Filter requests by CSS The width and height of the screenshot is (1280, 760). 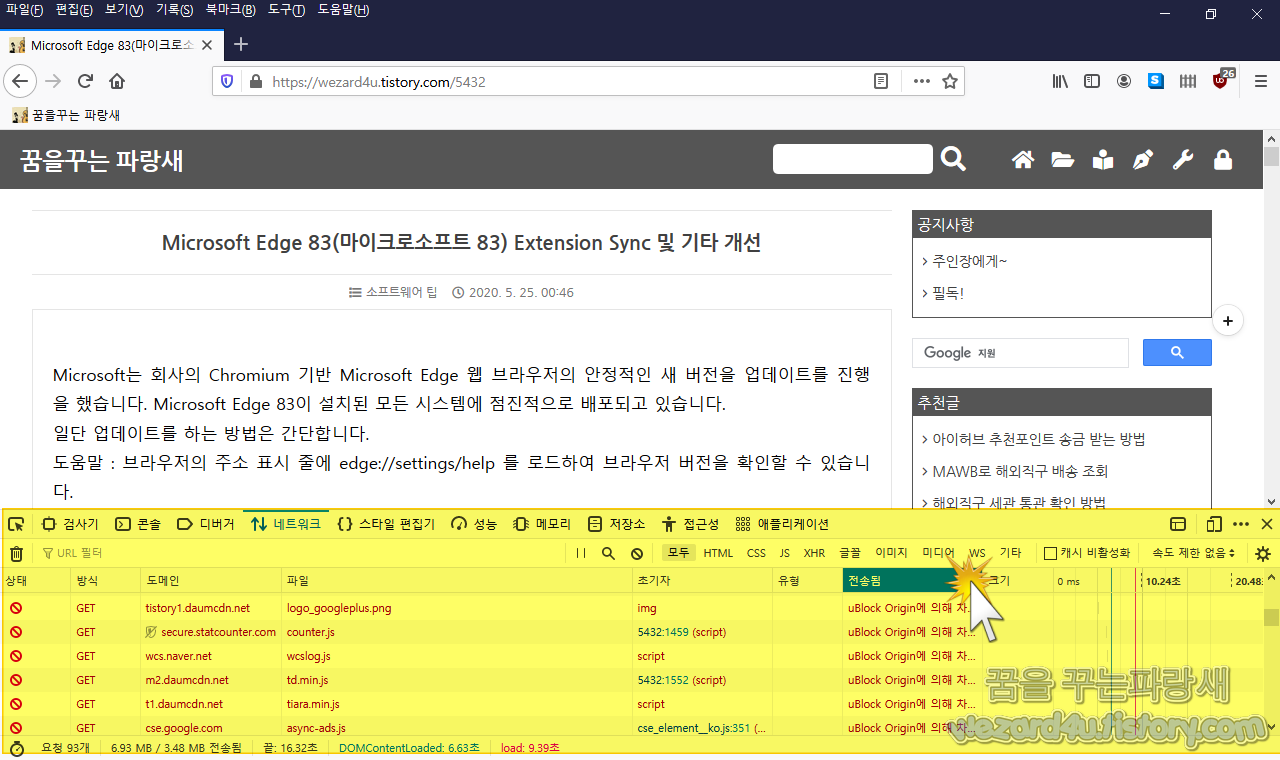coord(756,553)
